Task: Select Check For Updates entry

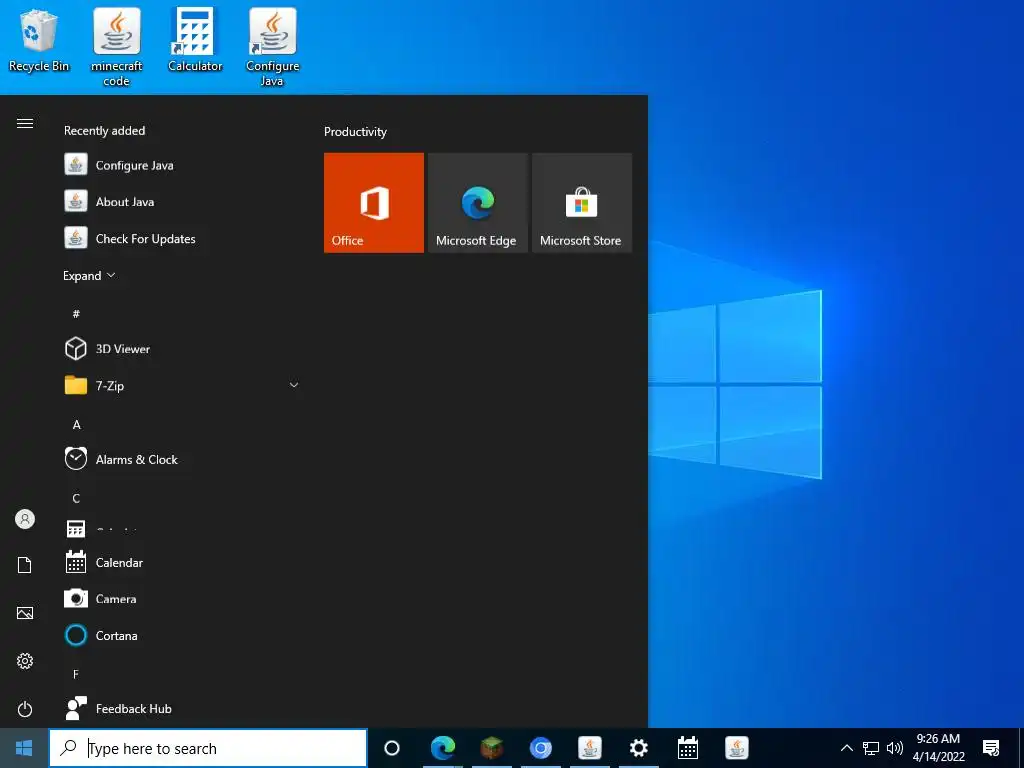Action: [x=182, y=238]
